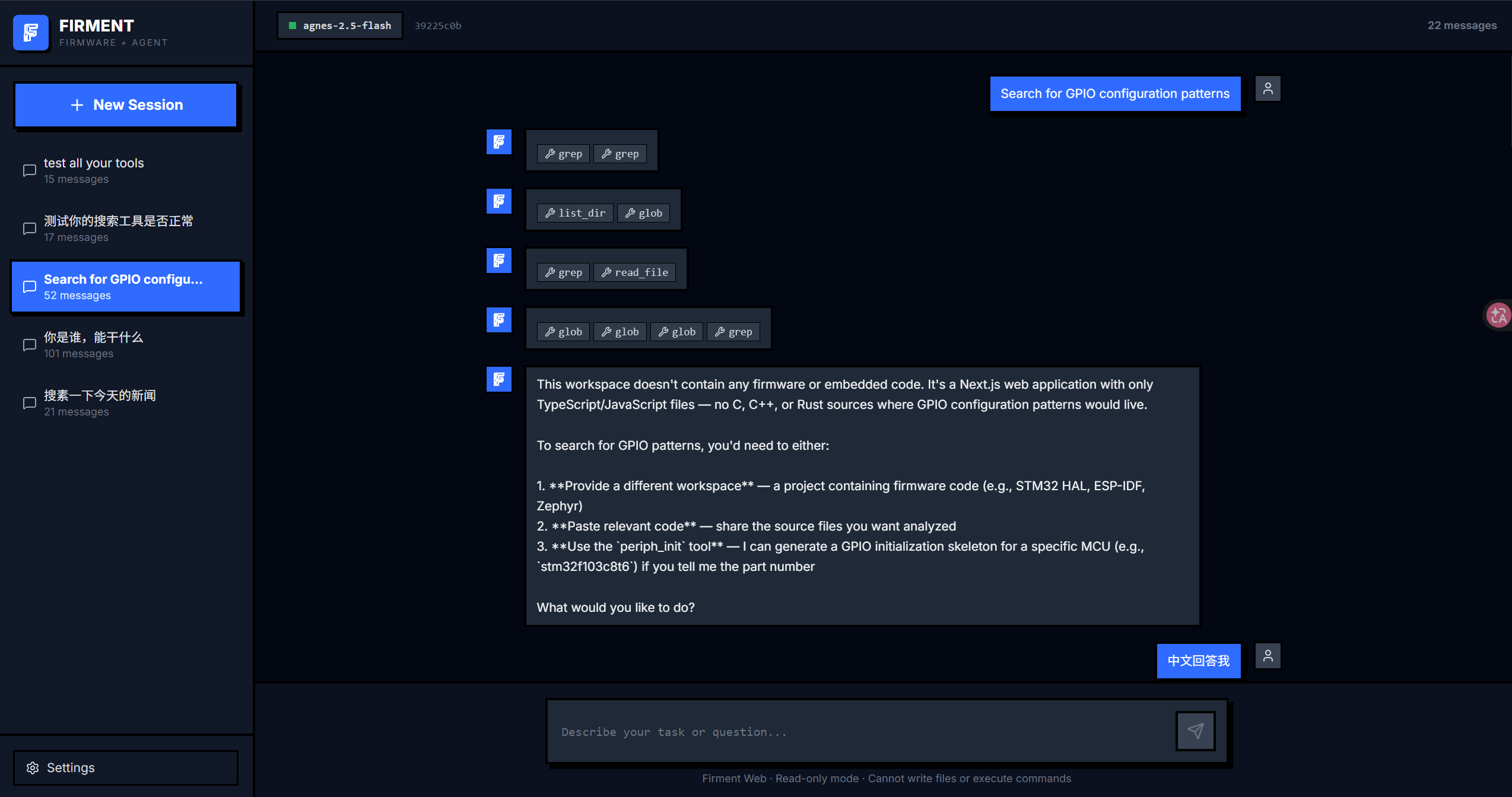The image size is (1512, 797).
Task: Expand the grep chip beside read_file
Action: [x=564, y=272]
